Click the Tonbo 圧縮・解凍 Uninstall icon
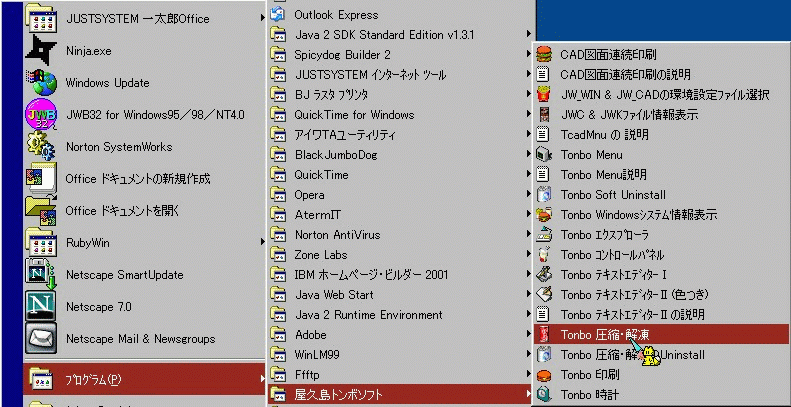Screen dimensions: 791x407 click(x=544, y=355)
